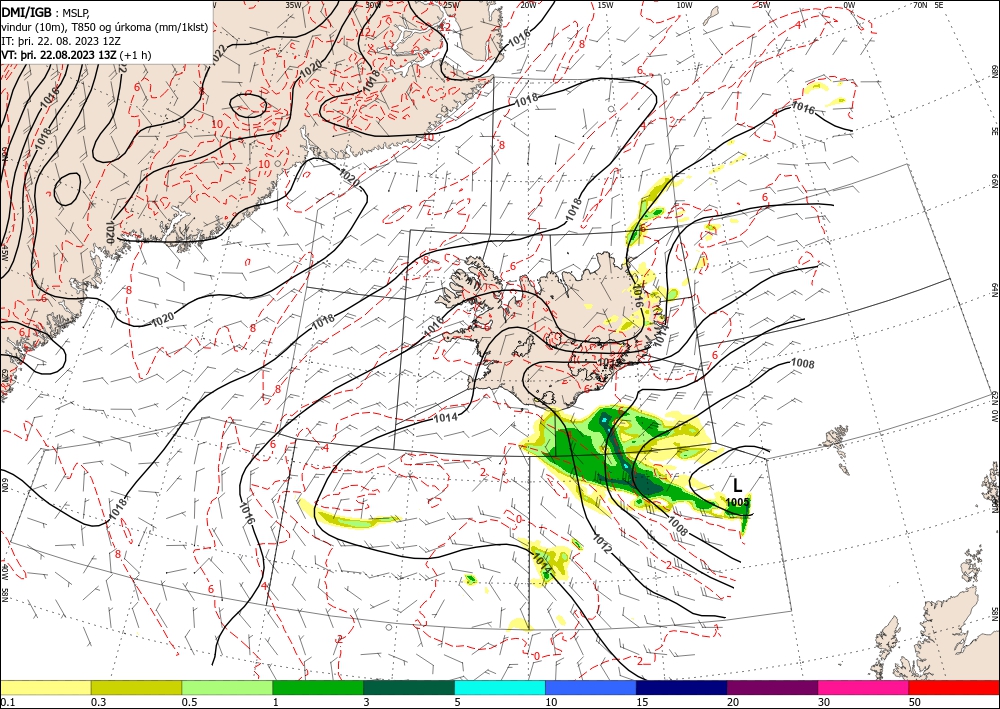Pick the blue 10 mm legend swatch

point(591,687)
